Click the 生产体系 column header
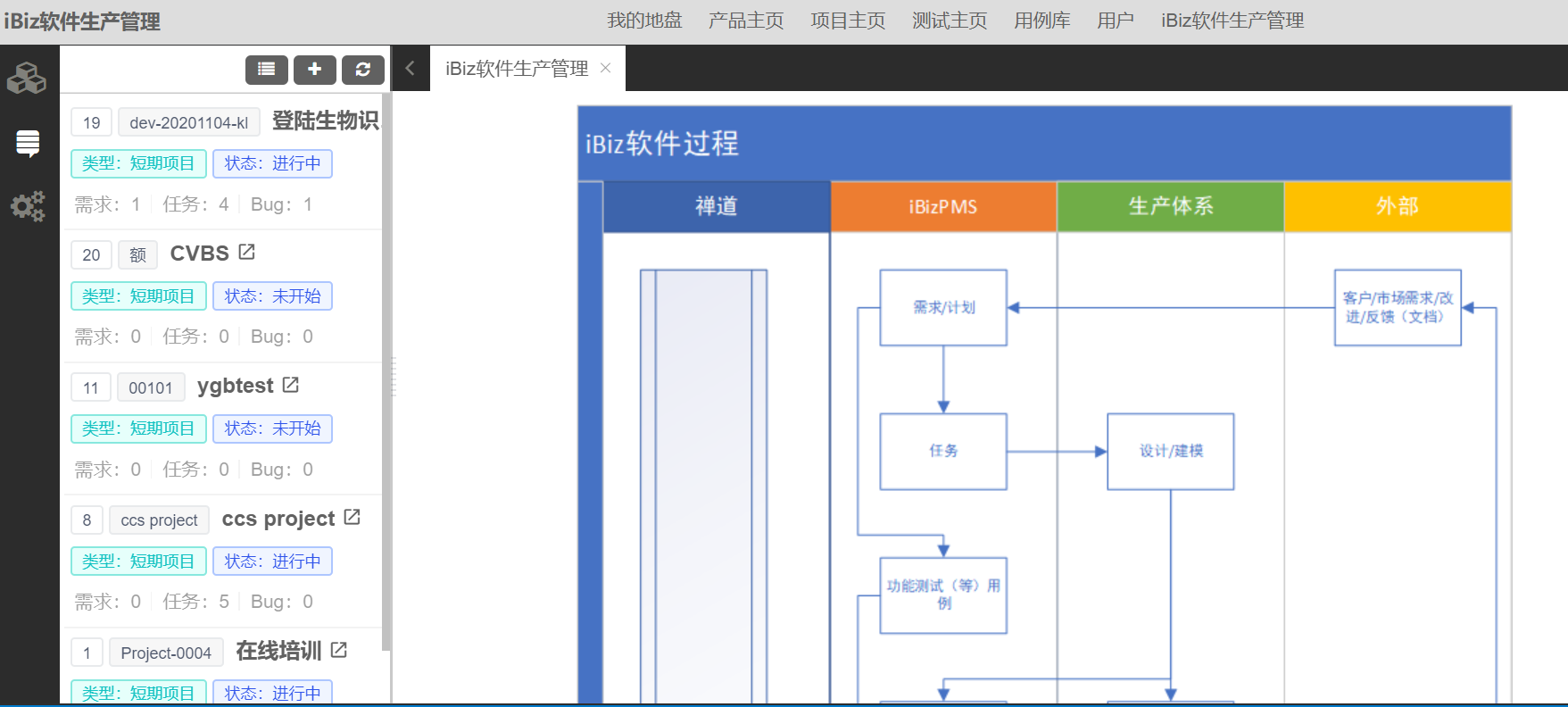Image resolution: width=1568 pixels, height=707 pixels. point(1171,206)
